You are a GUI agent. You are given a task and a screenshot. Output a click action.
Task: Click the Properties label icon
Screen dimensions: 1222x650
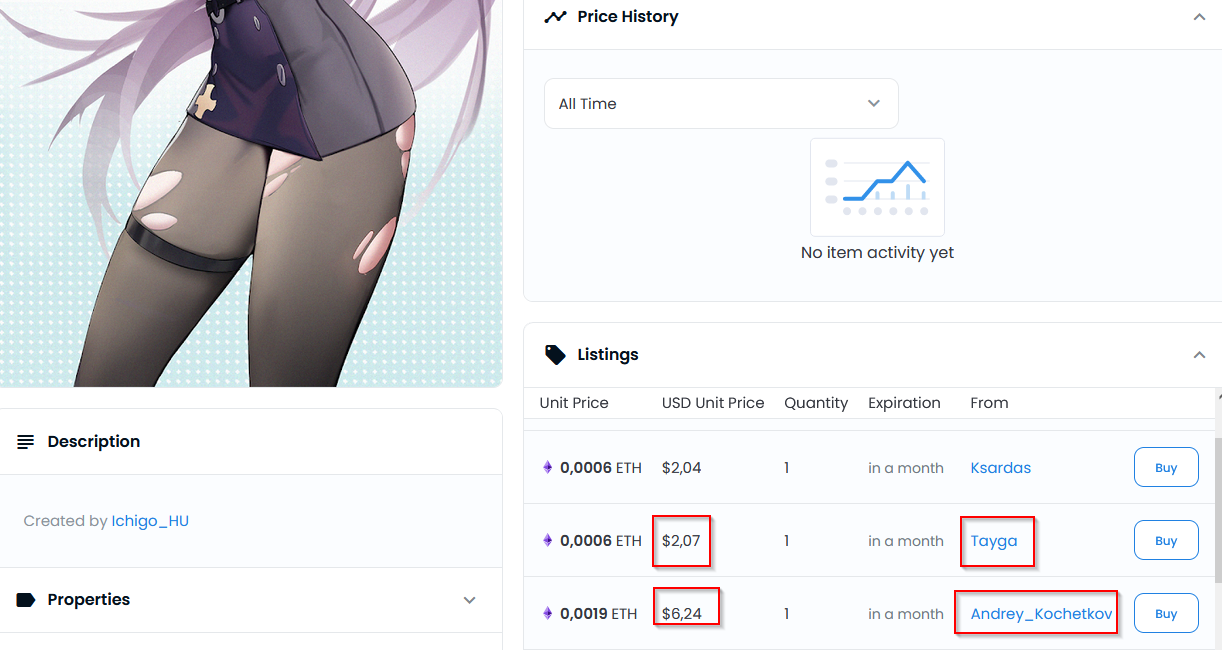coord(26,600)
